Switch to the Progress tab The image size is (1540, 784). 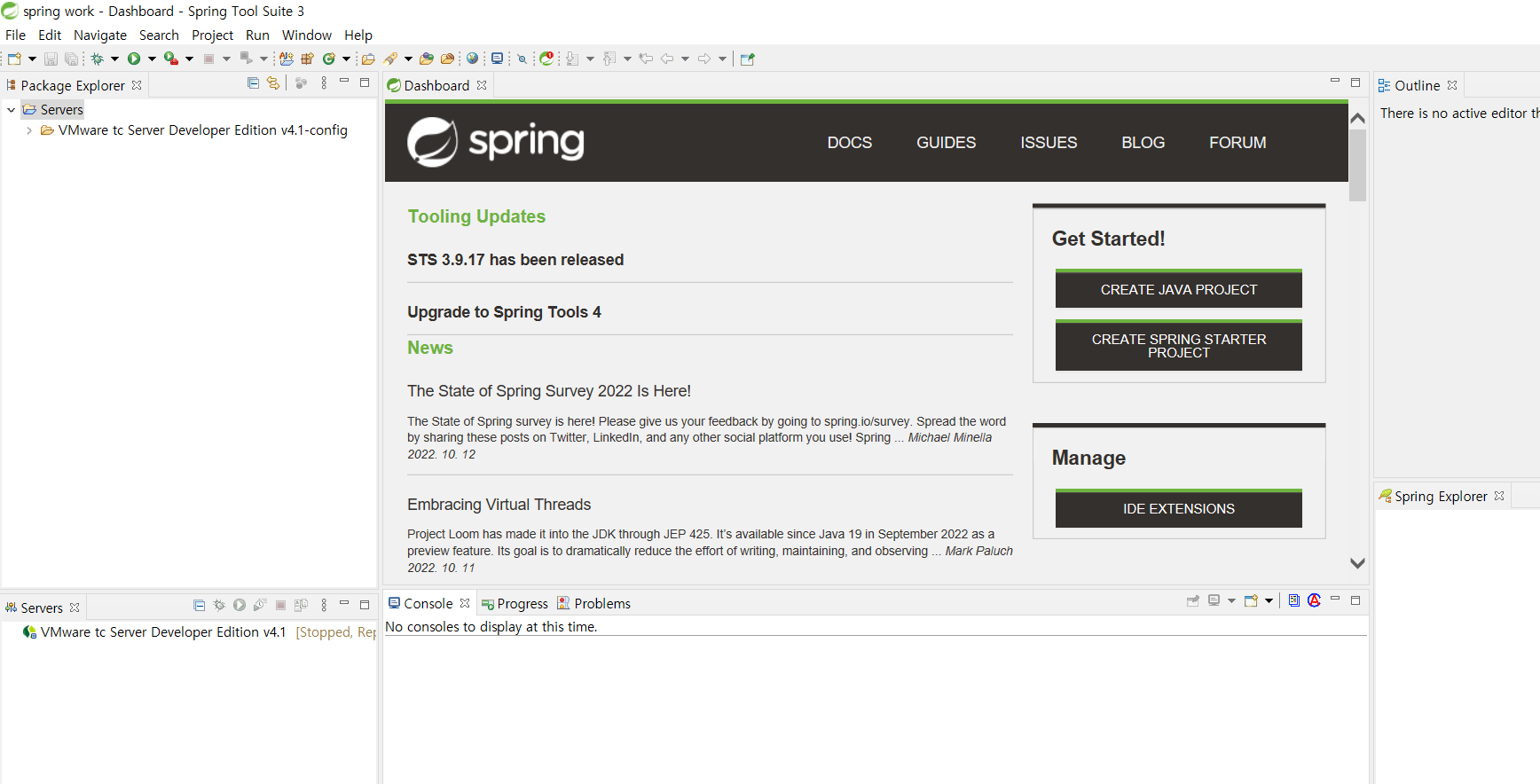515,603
